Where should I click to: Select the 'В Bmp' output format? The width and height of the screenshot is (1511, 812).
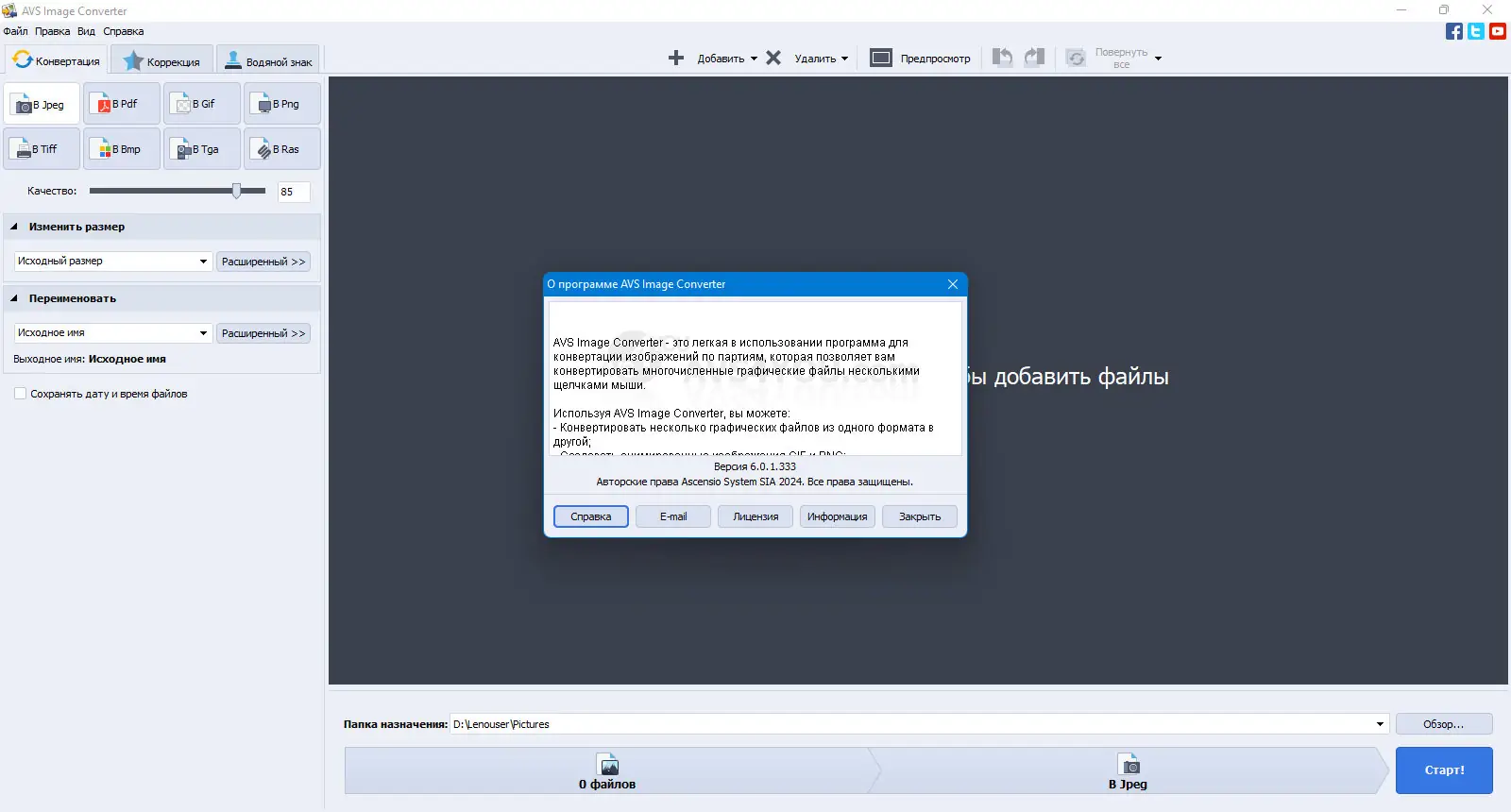click(122, 149)
